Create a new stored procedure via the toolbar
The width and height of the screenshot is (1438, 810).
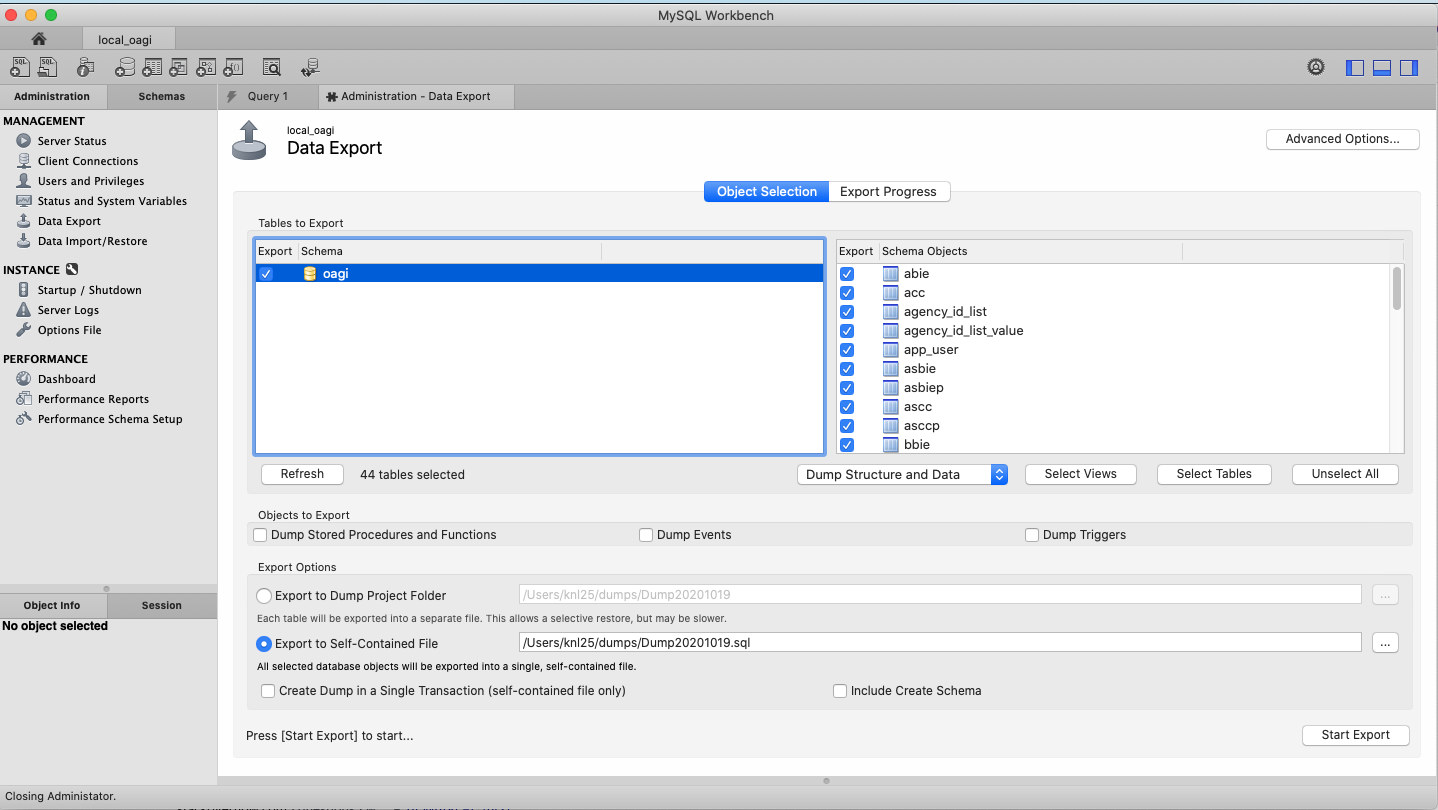206,67
